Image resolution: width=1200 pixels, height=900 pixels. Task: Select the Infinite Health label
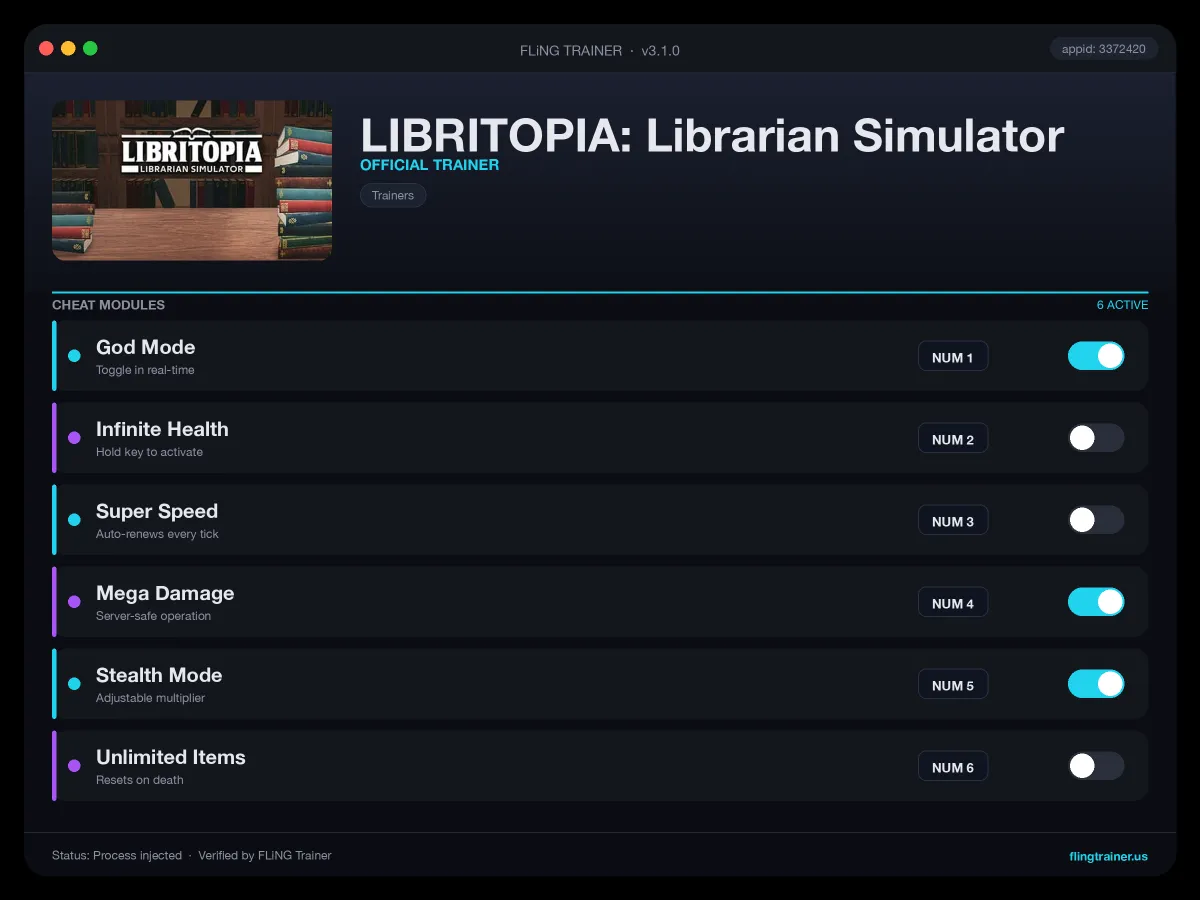(162, 429)
